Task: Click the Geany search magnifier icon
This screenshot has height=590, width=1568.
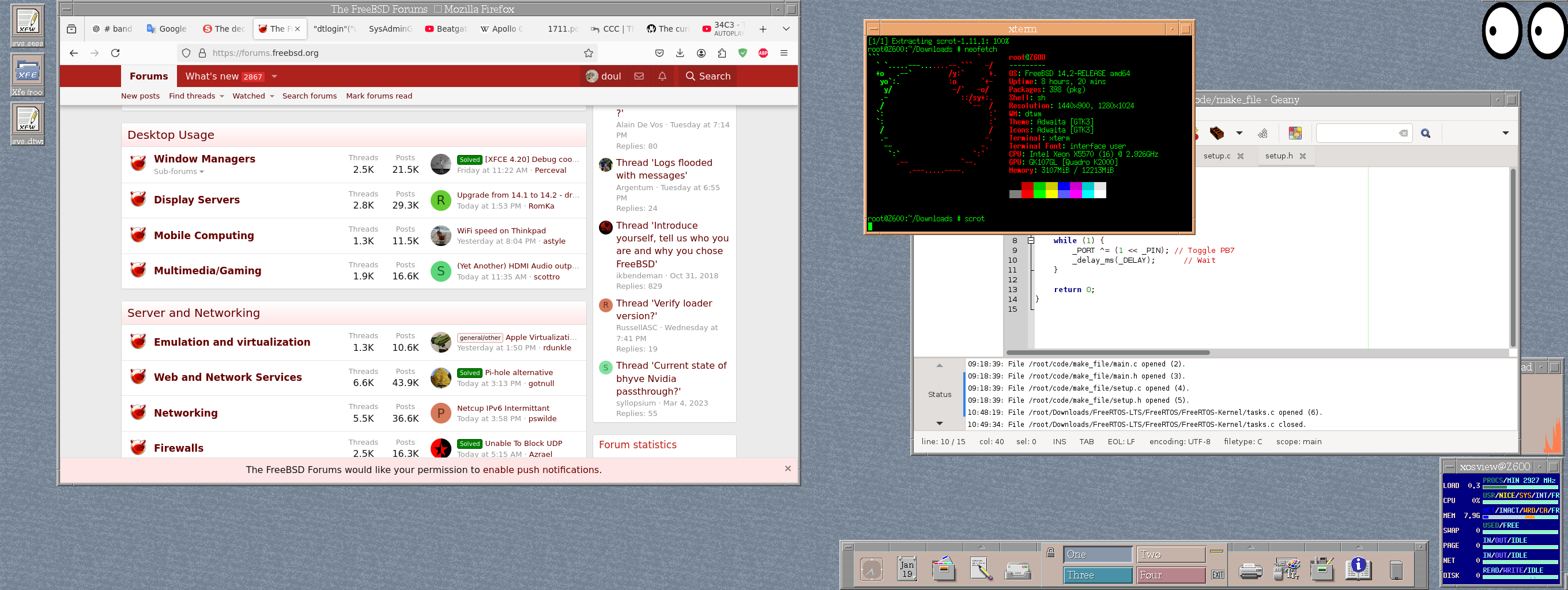Action: (x=1426, y=133)
